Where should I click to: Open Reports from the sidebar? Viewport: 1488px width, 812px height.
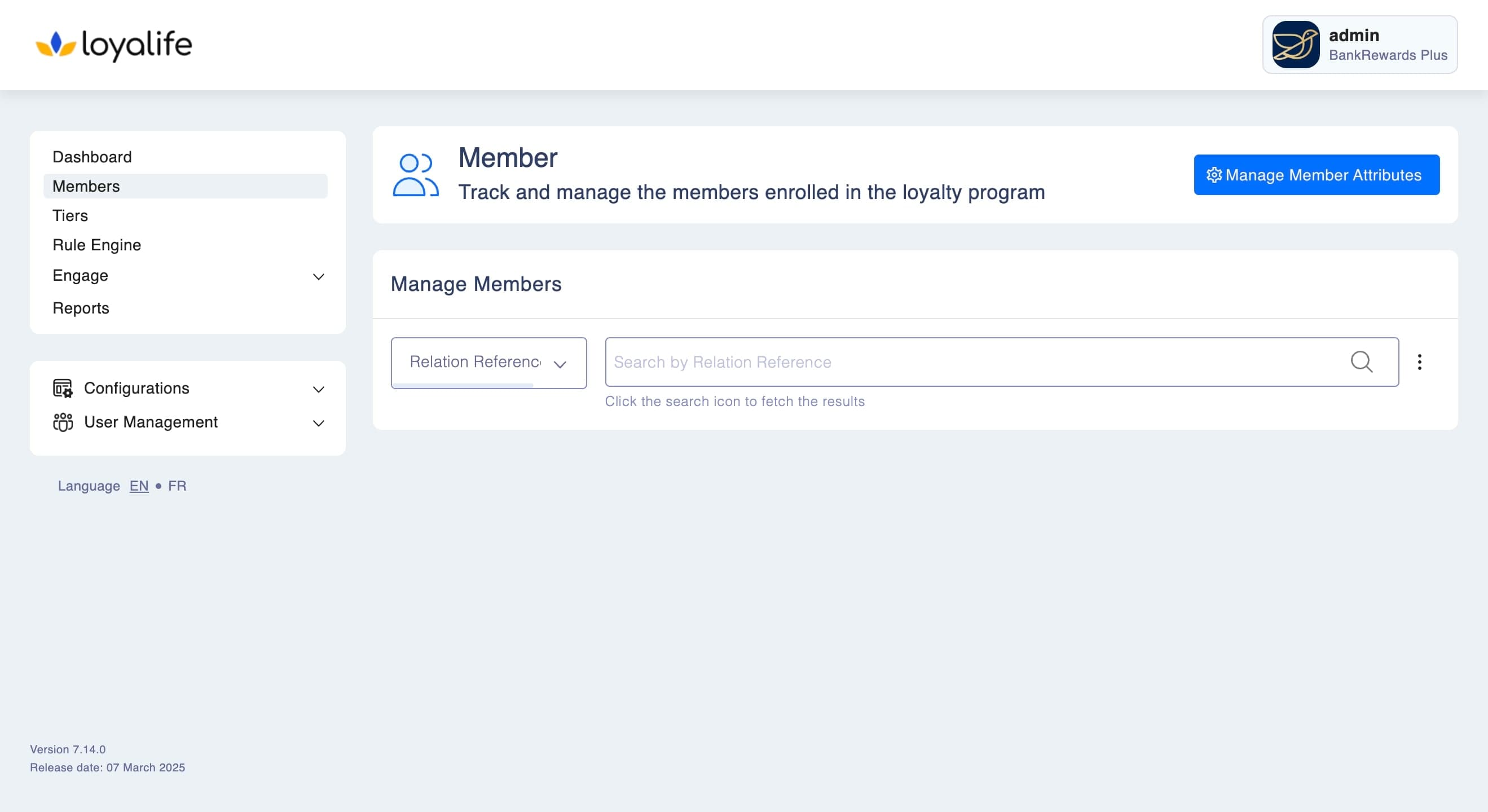[x=80, y=308]
